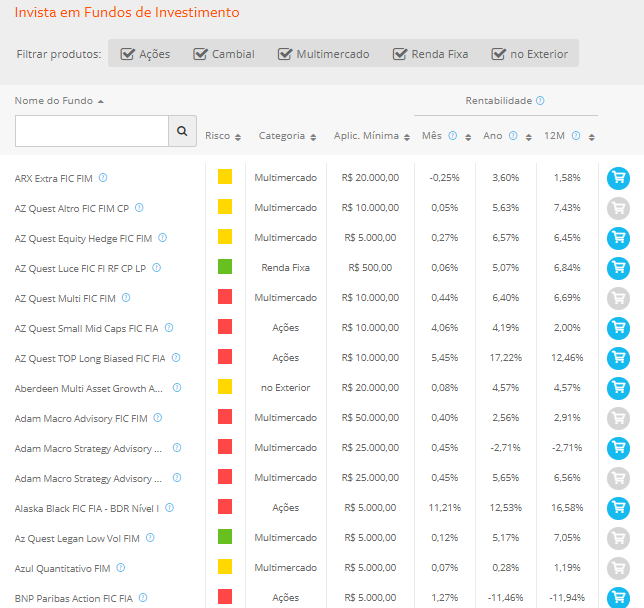Click info icon next to Rentabilidade header
This screenshot has height=608, width=644.
pyautogui.click(x=540, y=101)
